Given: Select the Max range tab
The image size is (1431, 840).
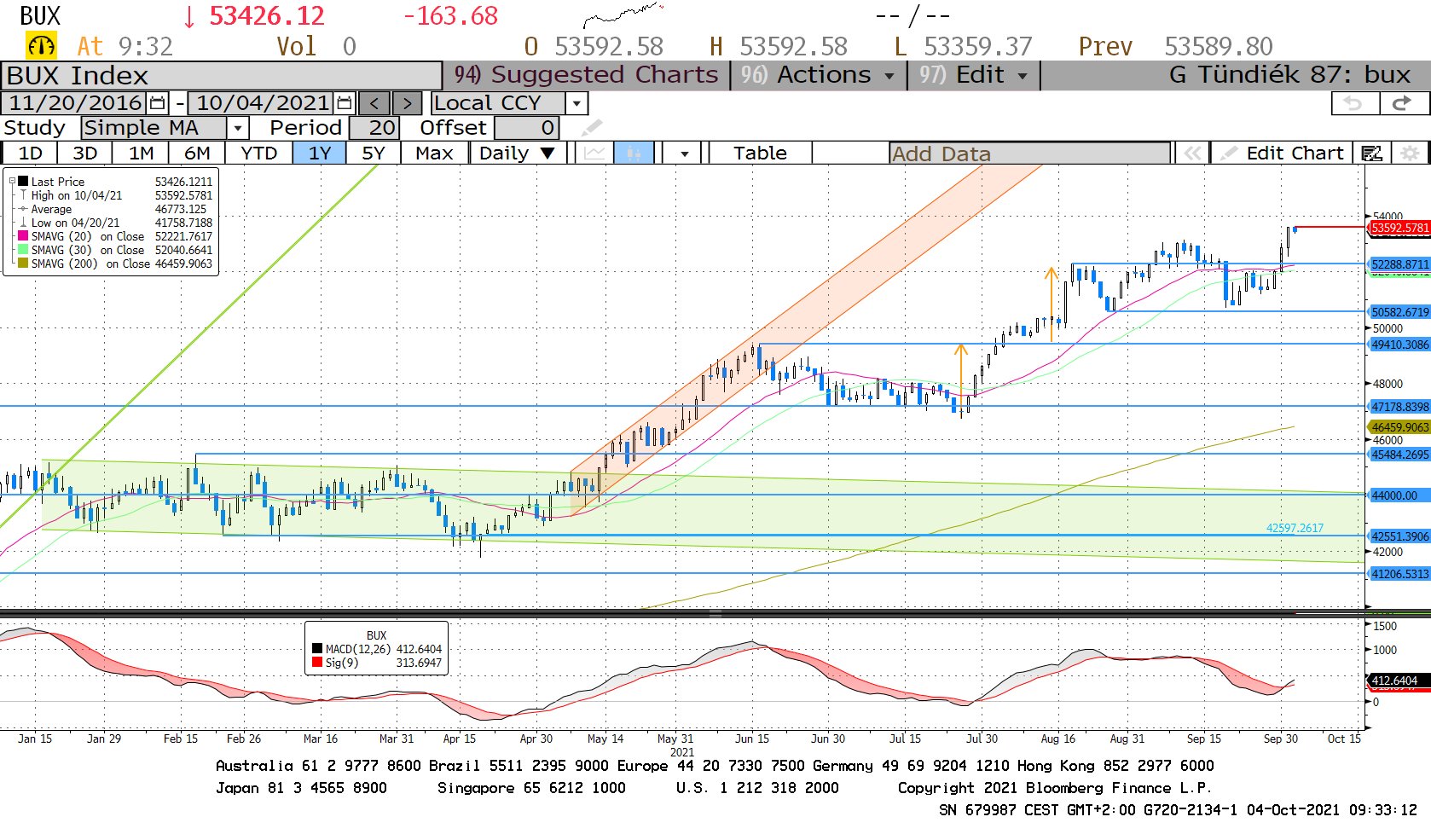Looking at the screenshot, I should coord(434,153).
